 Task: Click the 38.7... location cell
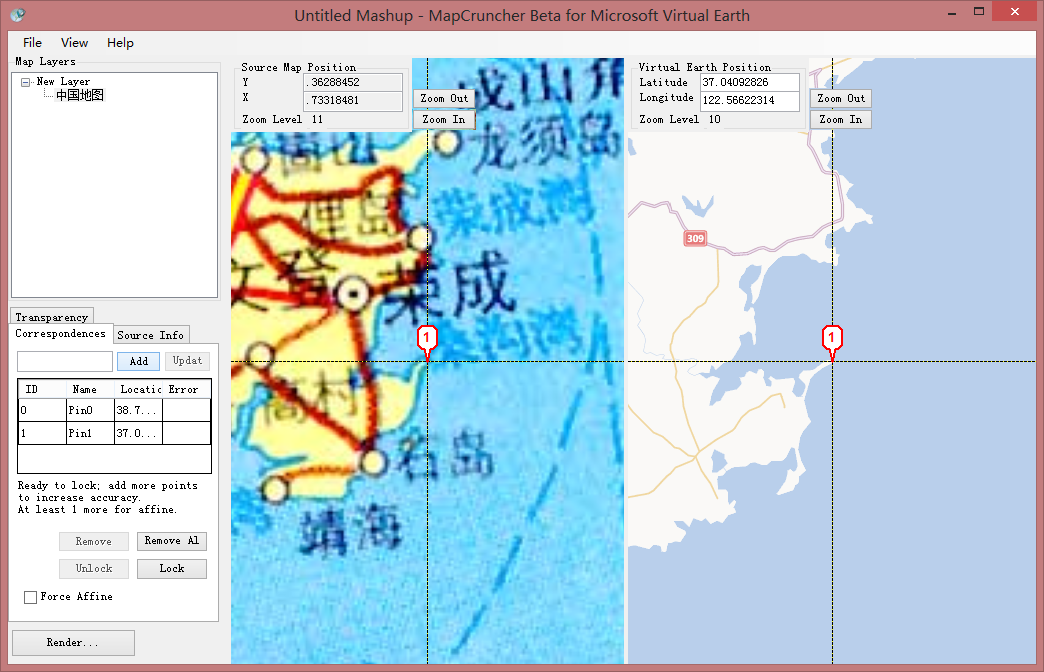coord(138,410)
